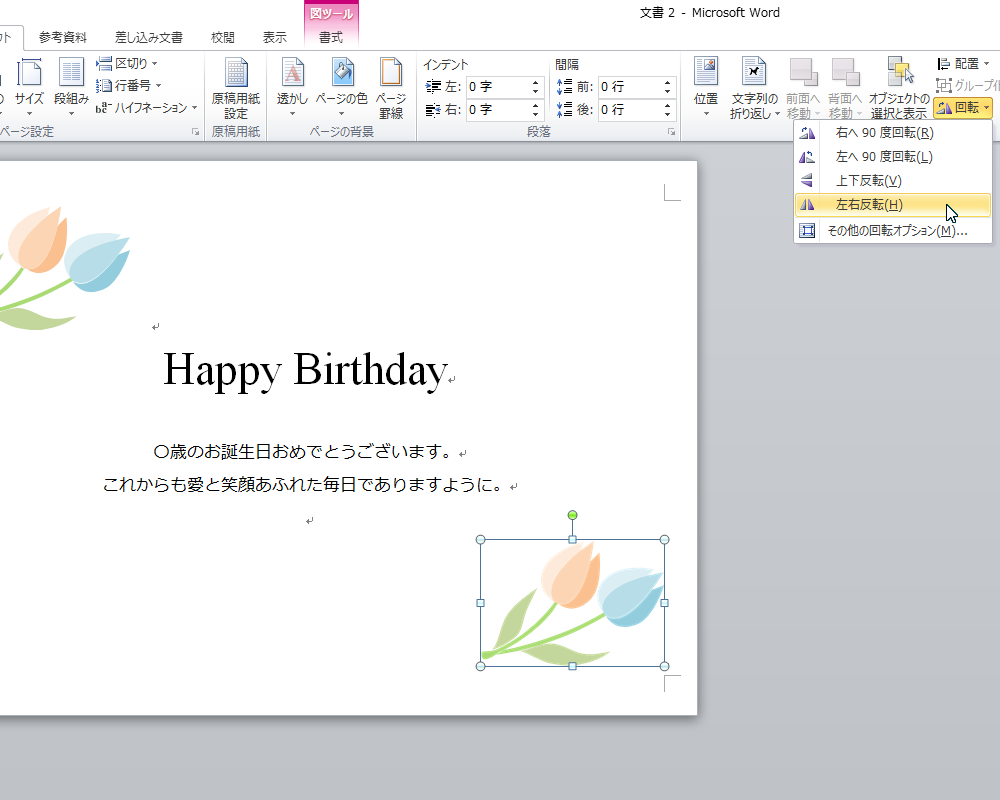Open 段落 paragraph dialog launcher
The image size is (1000, 800).
coord(671,132)
